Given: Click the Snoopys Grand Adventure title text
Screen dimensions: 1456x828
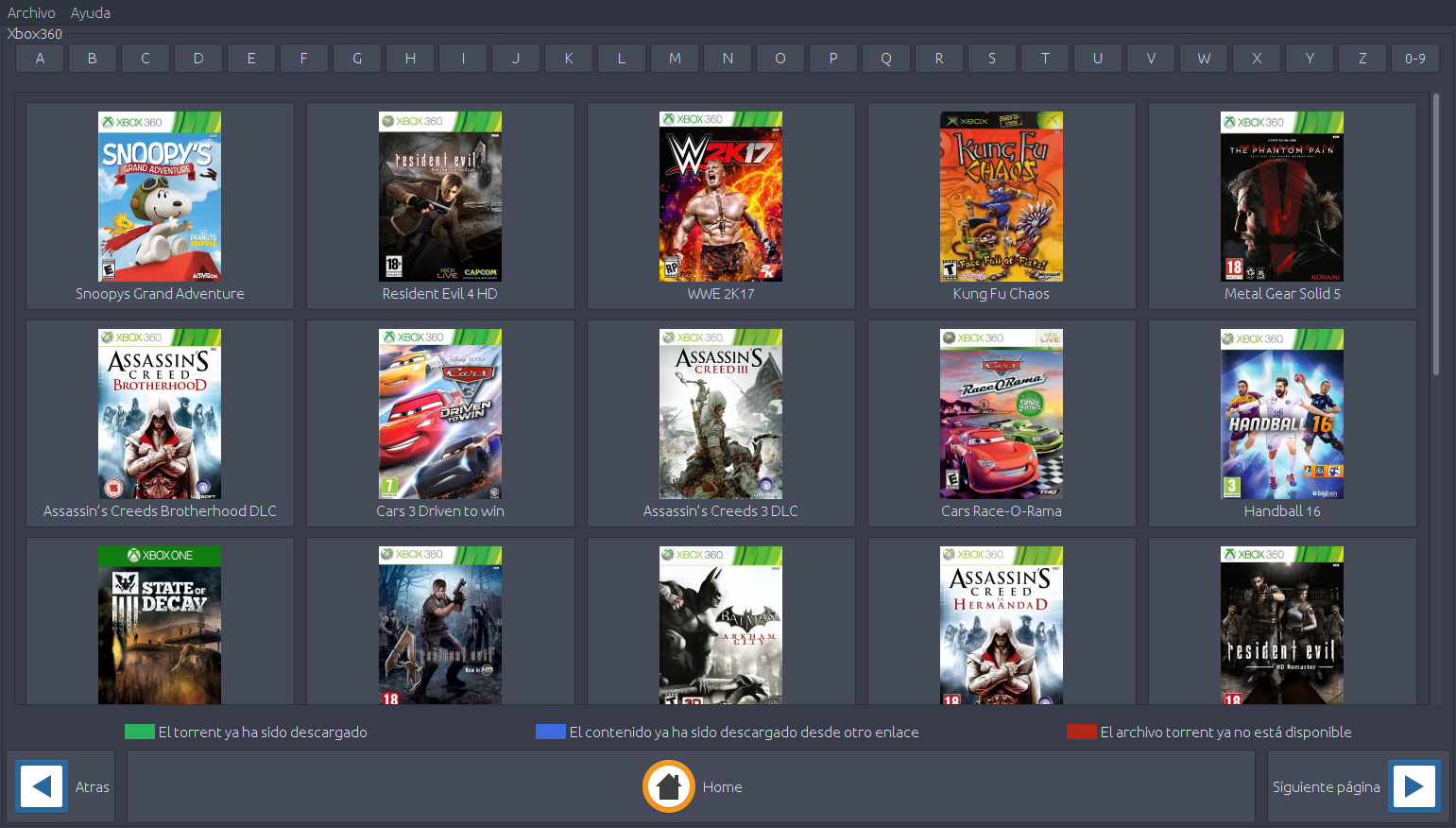Looking at the screenshot, I should point(160,294).
